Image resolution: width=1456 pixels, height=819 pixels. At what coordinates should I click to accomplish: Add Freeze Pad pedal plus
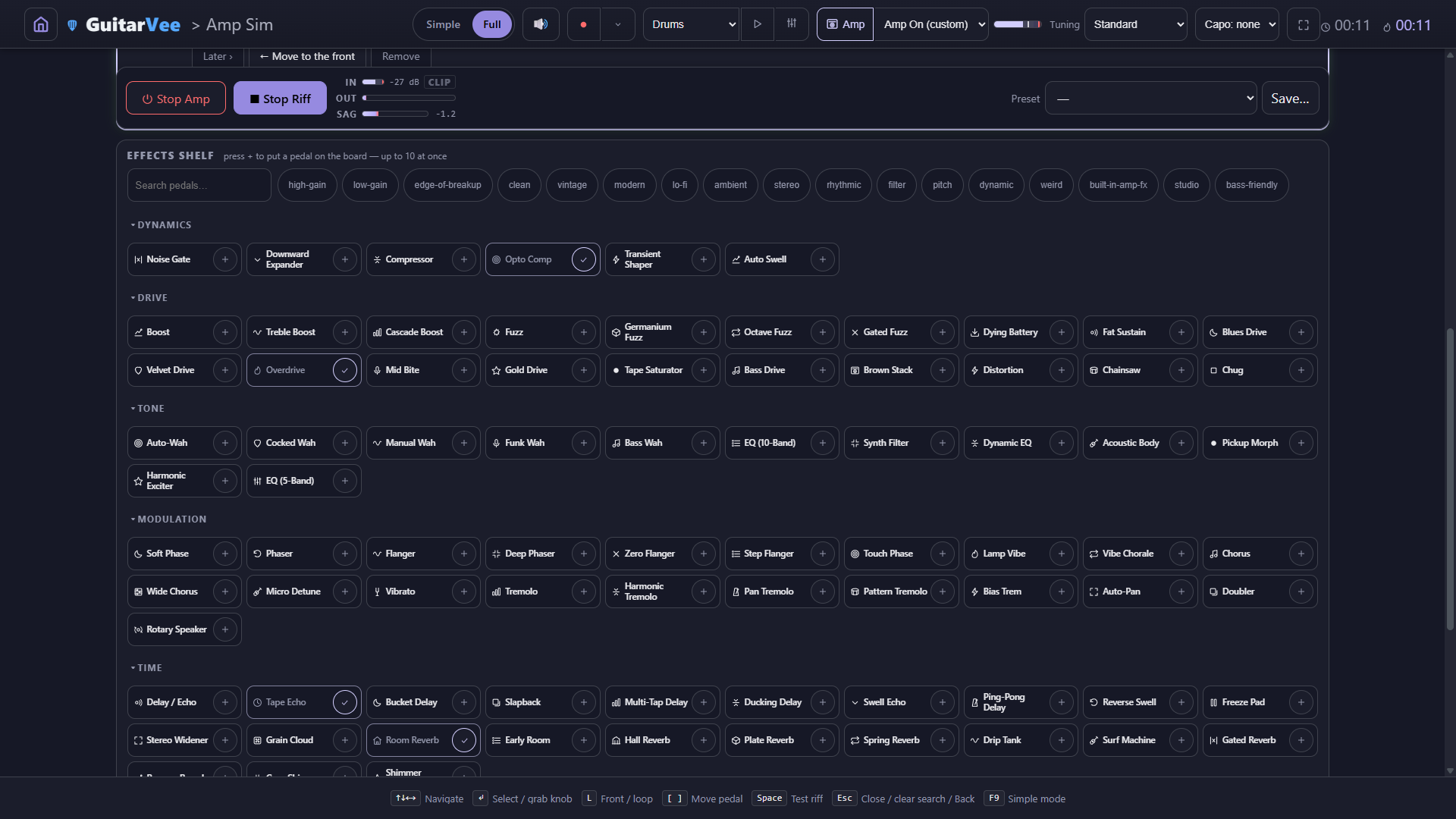[1301, 702]
